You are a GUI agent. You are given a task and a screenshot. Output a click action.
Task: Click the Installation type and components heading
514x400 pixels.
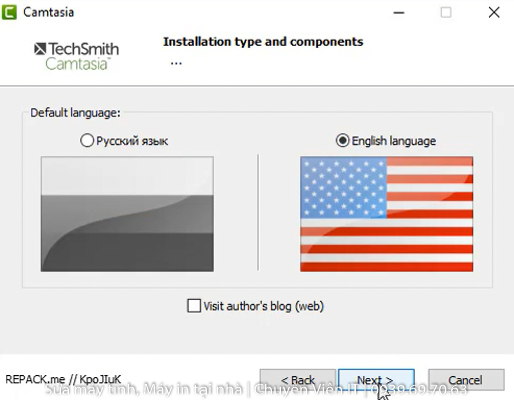point(263,42)
